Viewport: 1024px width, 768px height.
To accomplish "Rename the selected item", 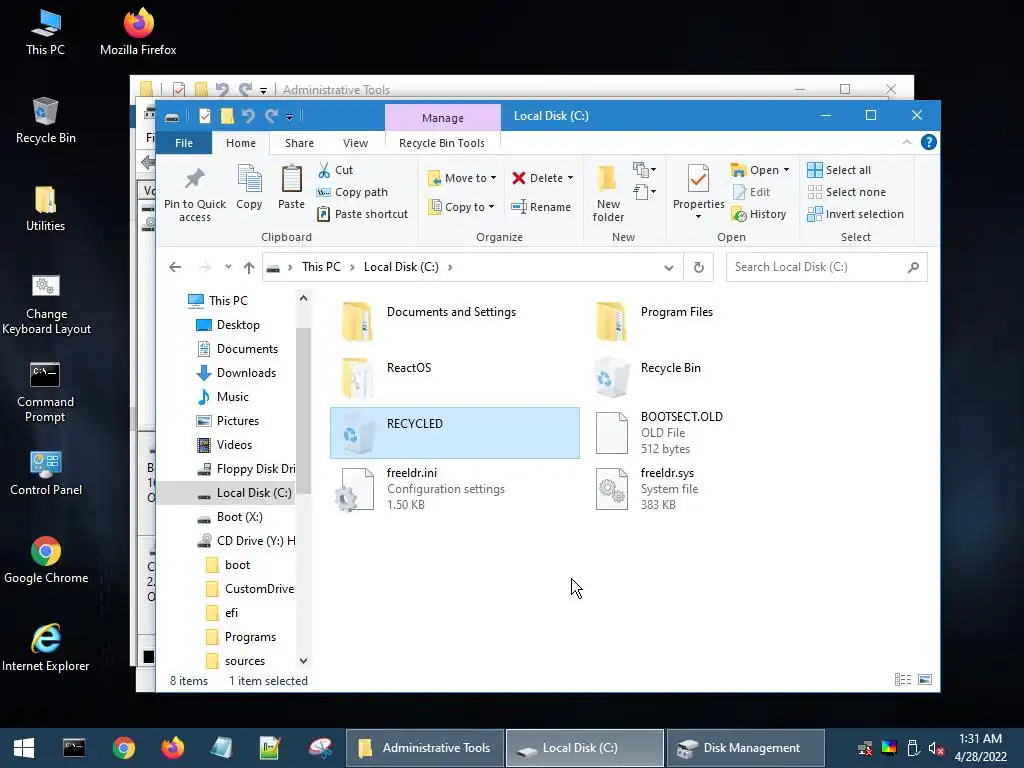I will pos(541,207).
